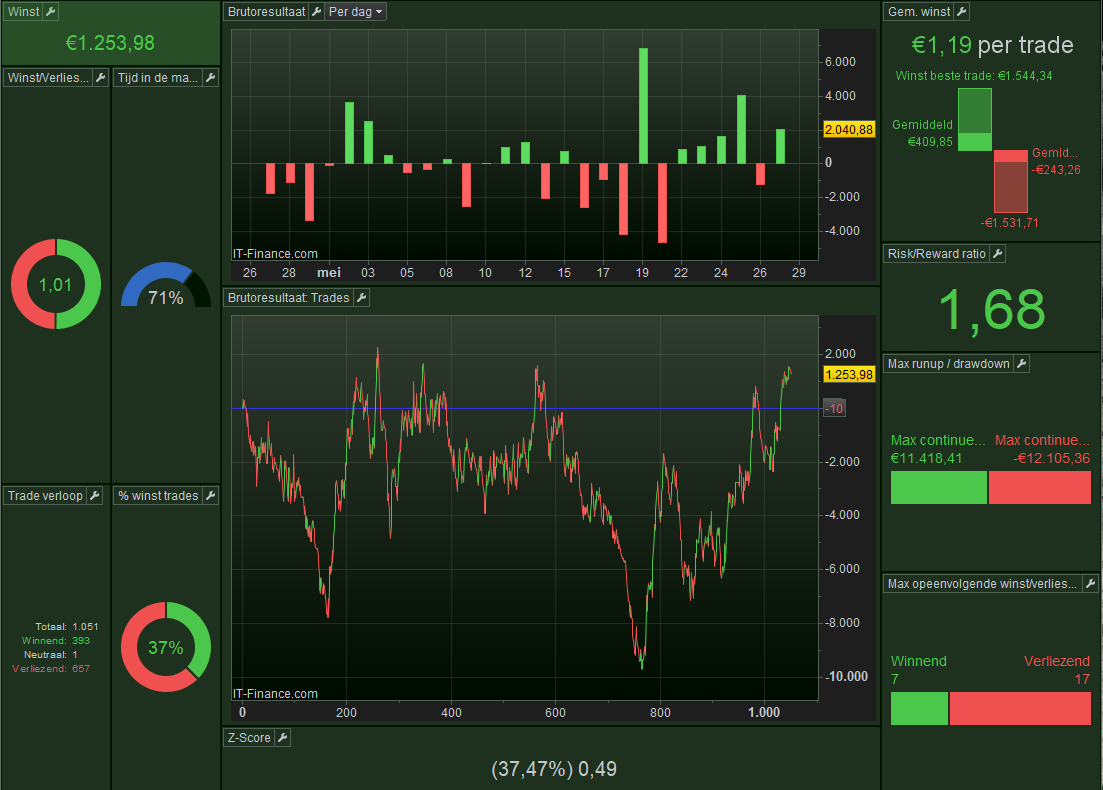Open the Brutoresultaat: Trades wrench settings
This screenshot has height=790, width=1103.
361,298
